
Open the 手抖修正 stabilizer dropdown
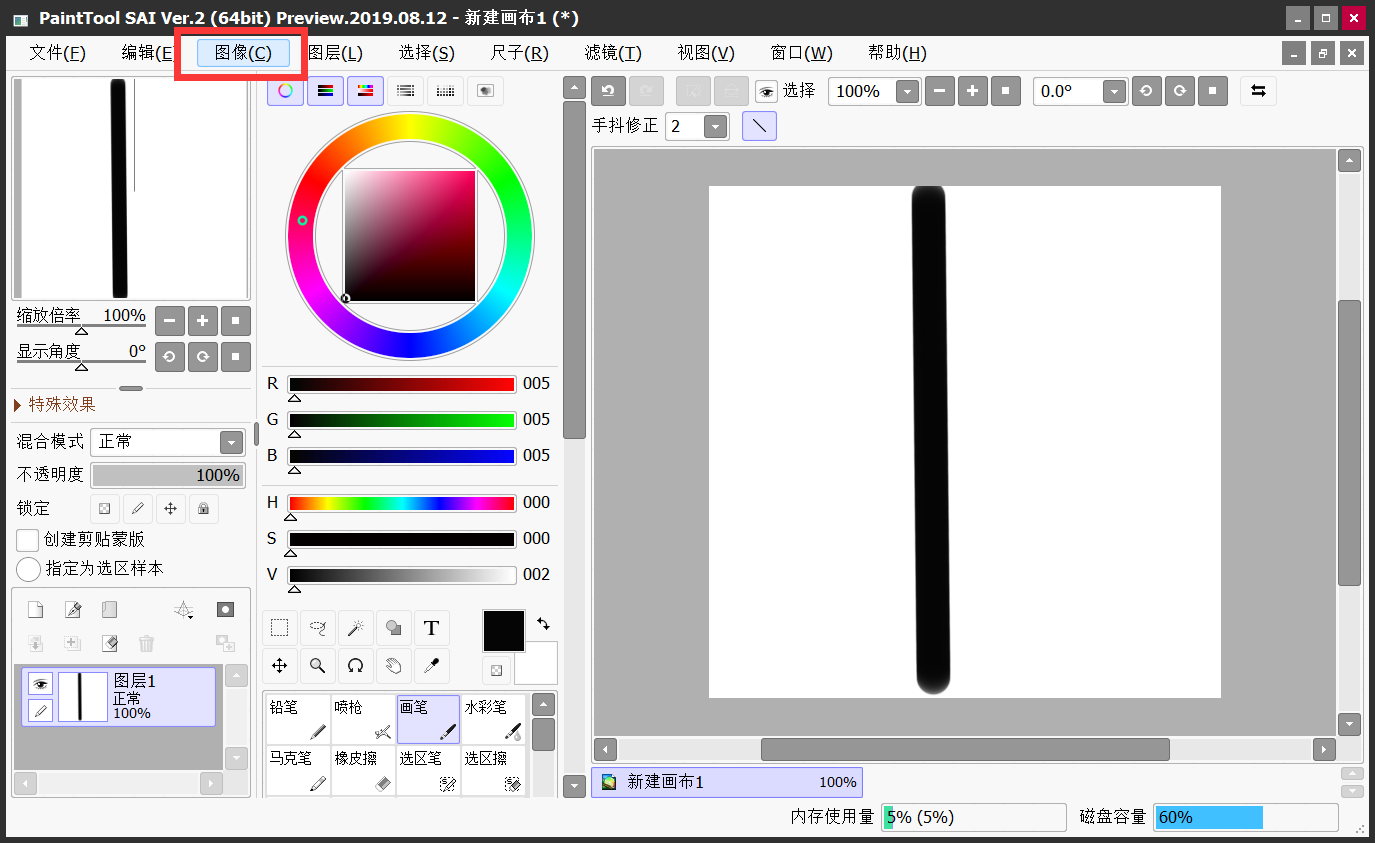click(x=716, y=127)
